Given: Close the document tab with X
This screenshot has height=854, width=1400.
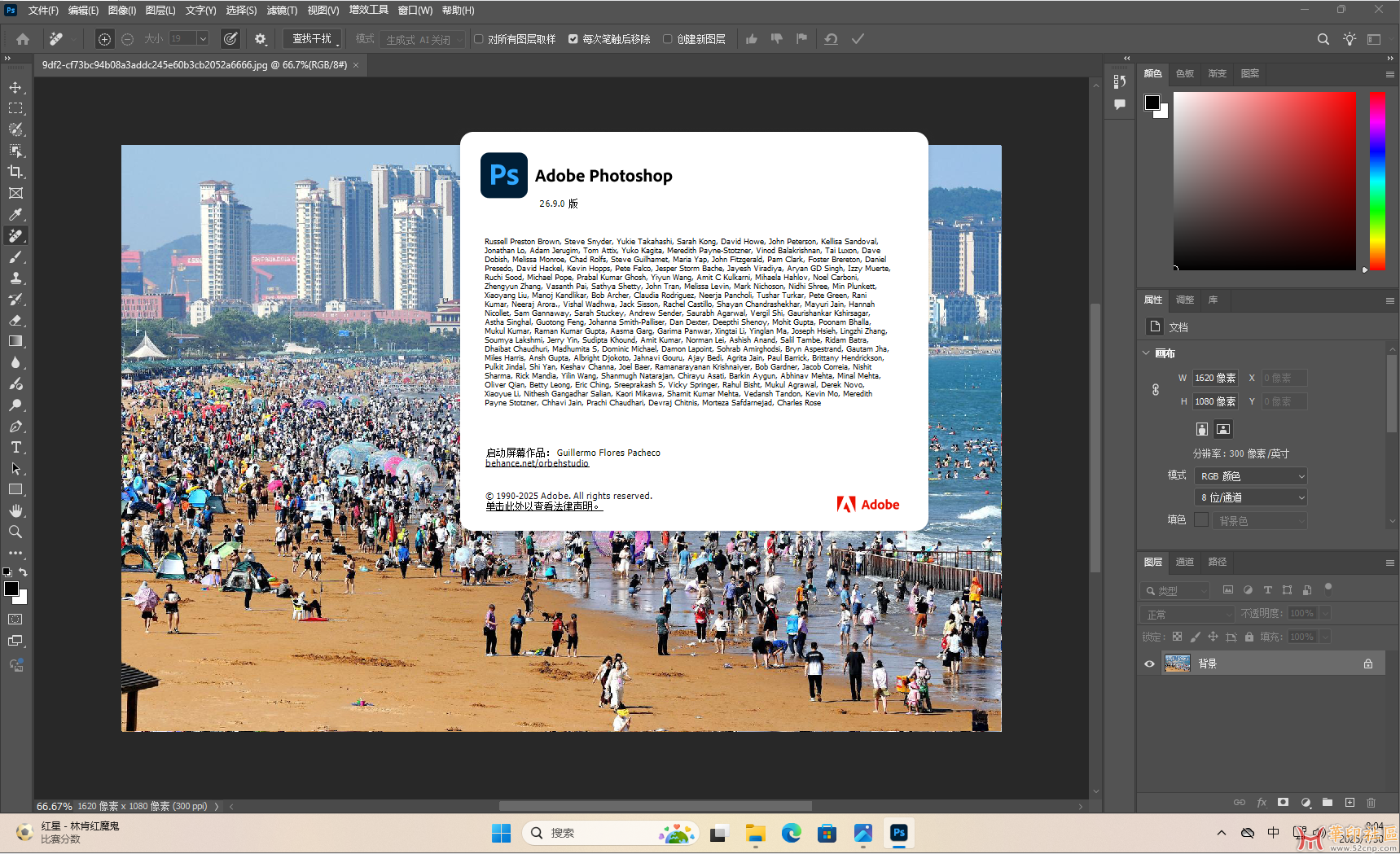Looking at the screenshot, I should 356,65.
